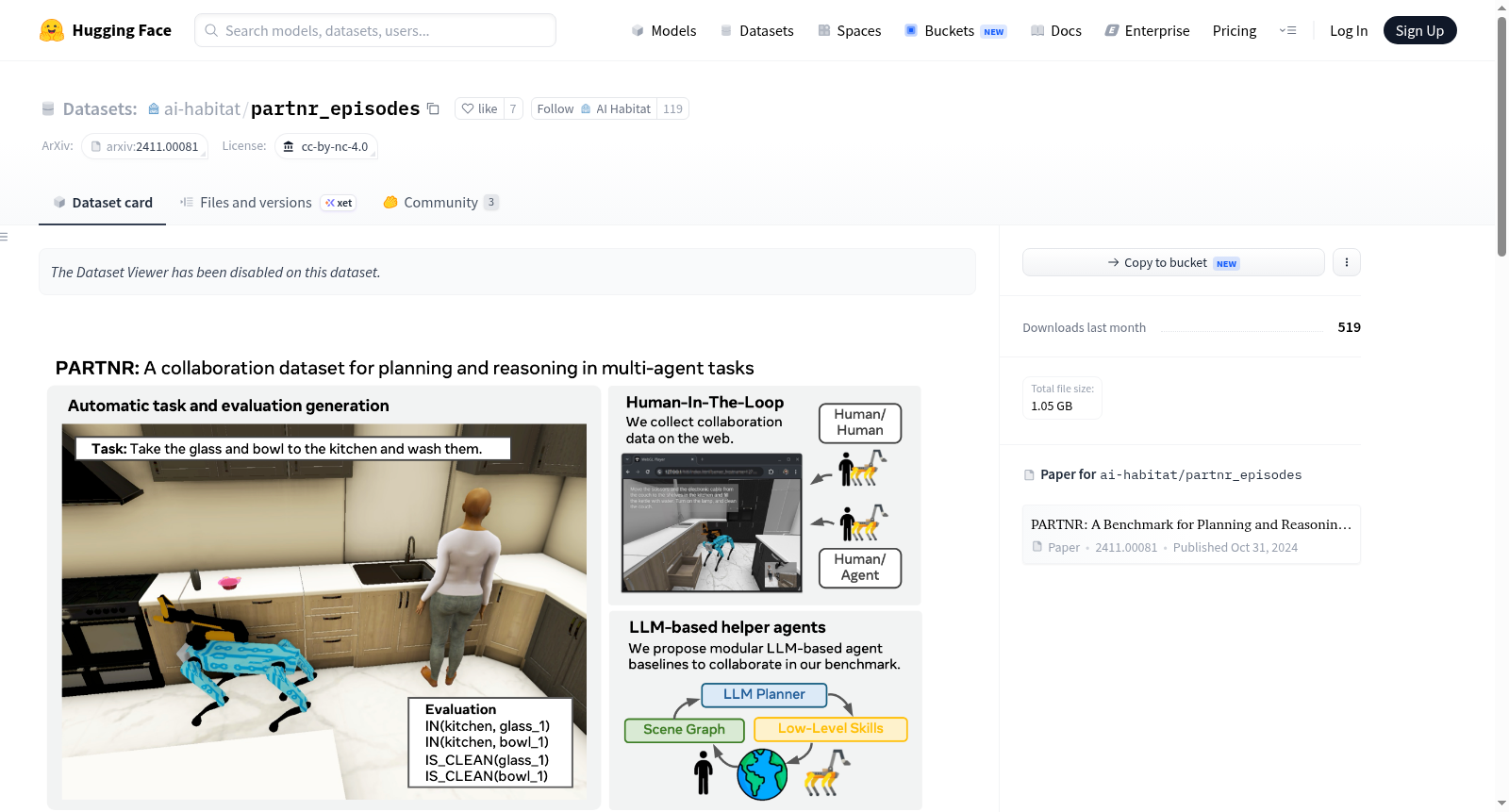Open more options three-dot menu

click(x=1347, y=262)
